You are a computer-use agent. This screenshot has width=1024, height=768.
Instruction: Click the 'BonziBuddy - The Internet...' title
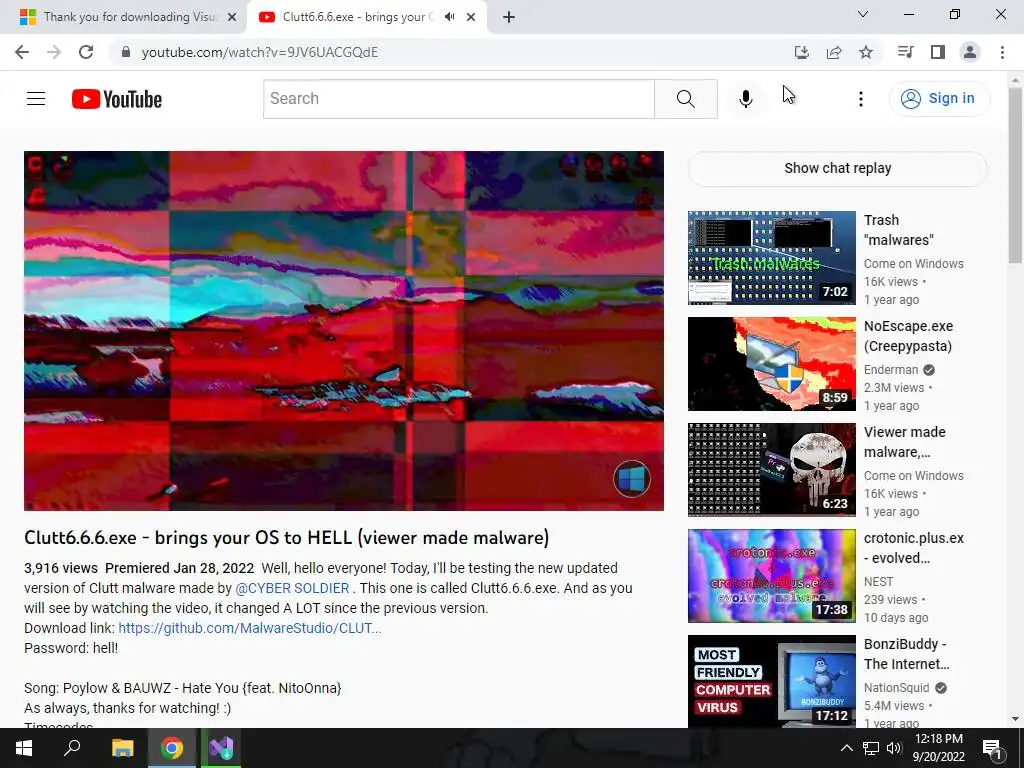(x=906, y=654)
